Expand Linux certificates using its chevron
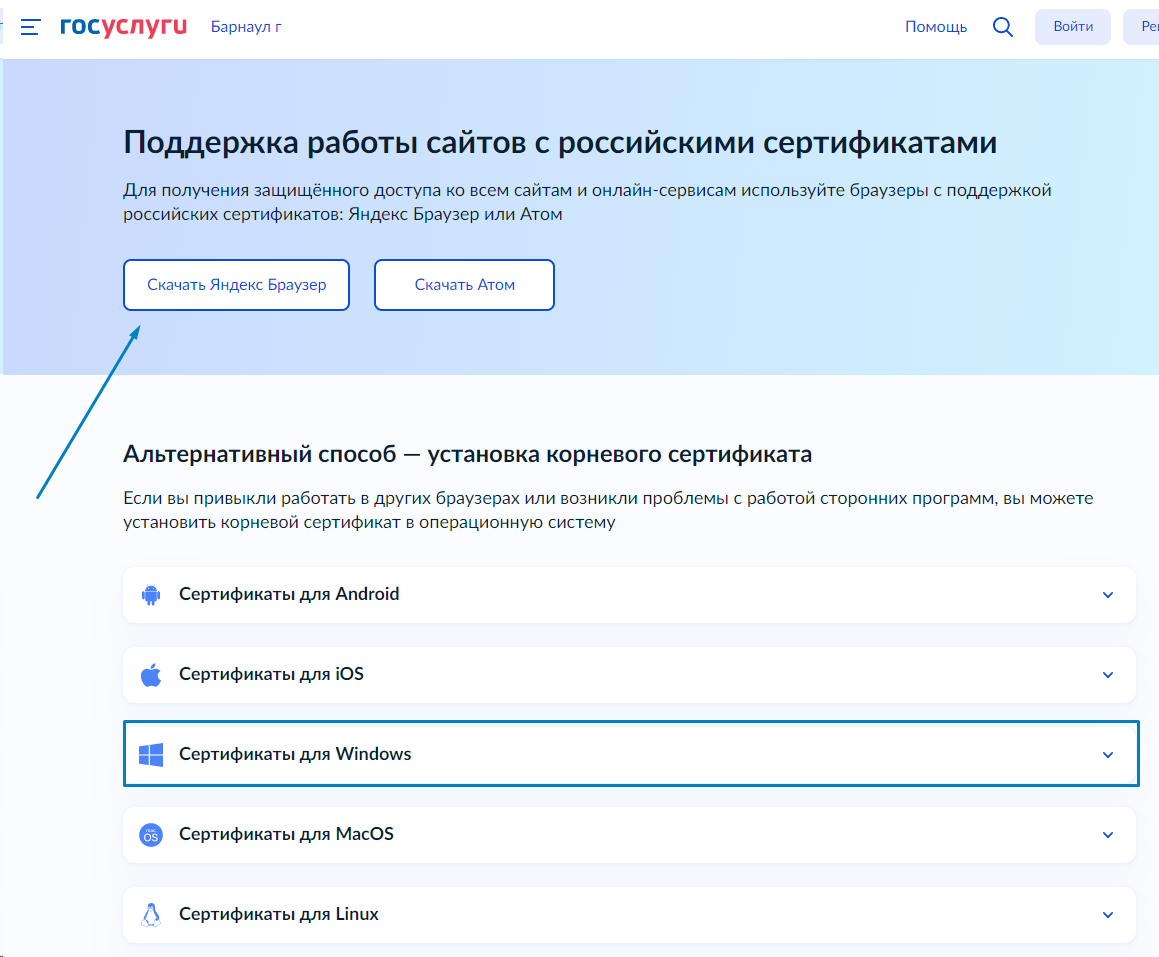Viewport: 1159px width, 957px height. 1107,915
